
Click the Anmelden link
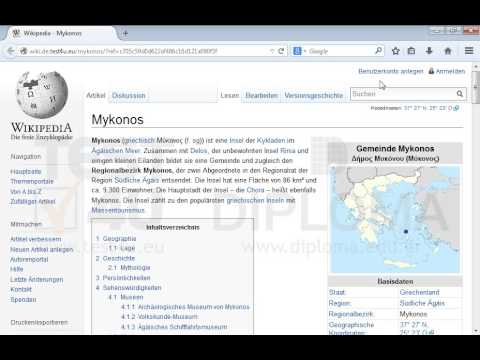450,71
